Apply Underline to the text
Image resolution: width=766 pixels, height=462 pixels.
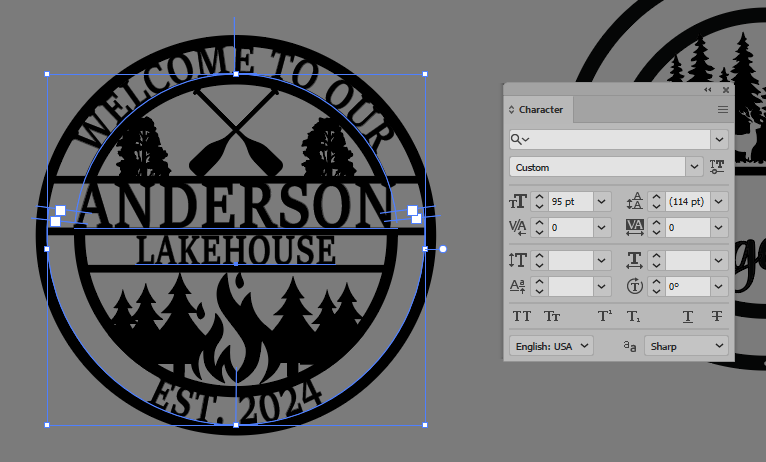688,316
